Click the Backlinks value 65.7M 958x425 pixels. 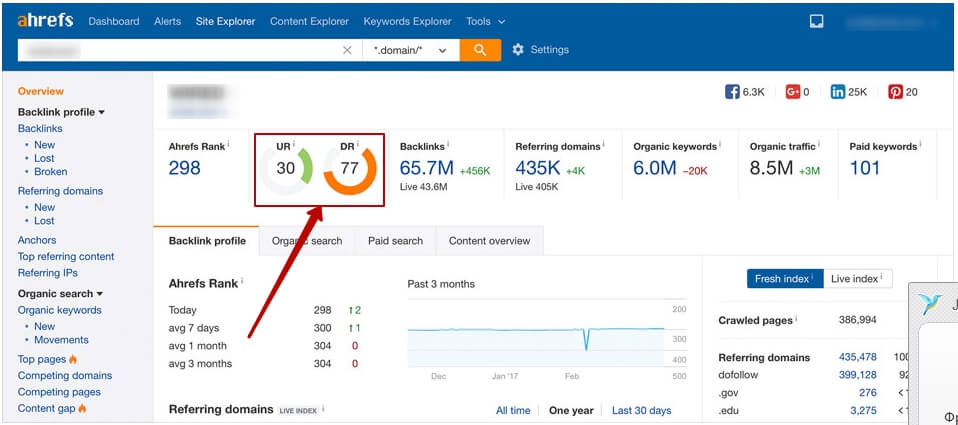[x=426, y=168]
